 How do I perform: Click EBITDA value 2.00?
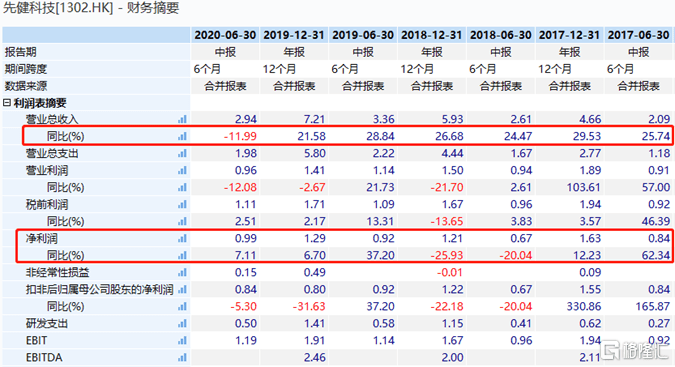pyautogui.click(x=452, y=358)
